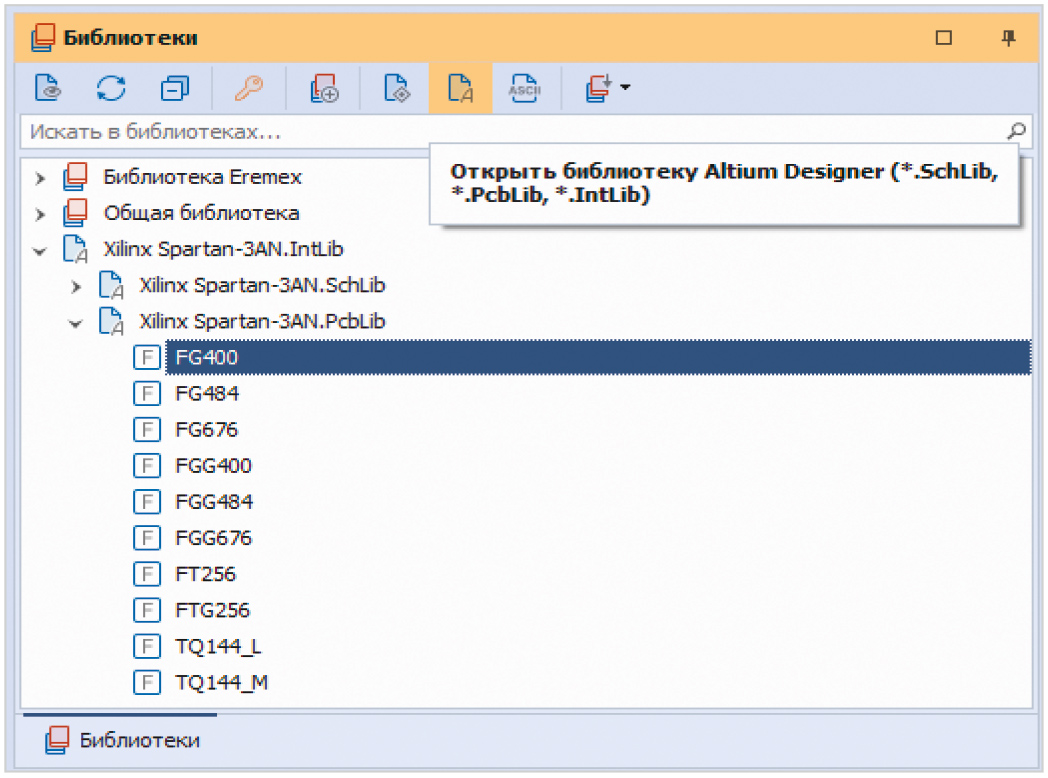This screenshot has width=1048, height=778.
Task: Open Altium Designer library import button
Action: [461, 88]
